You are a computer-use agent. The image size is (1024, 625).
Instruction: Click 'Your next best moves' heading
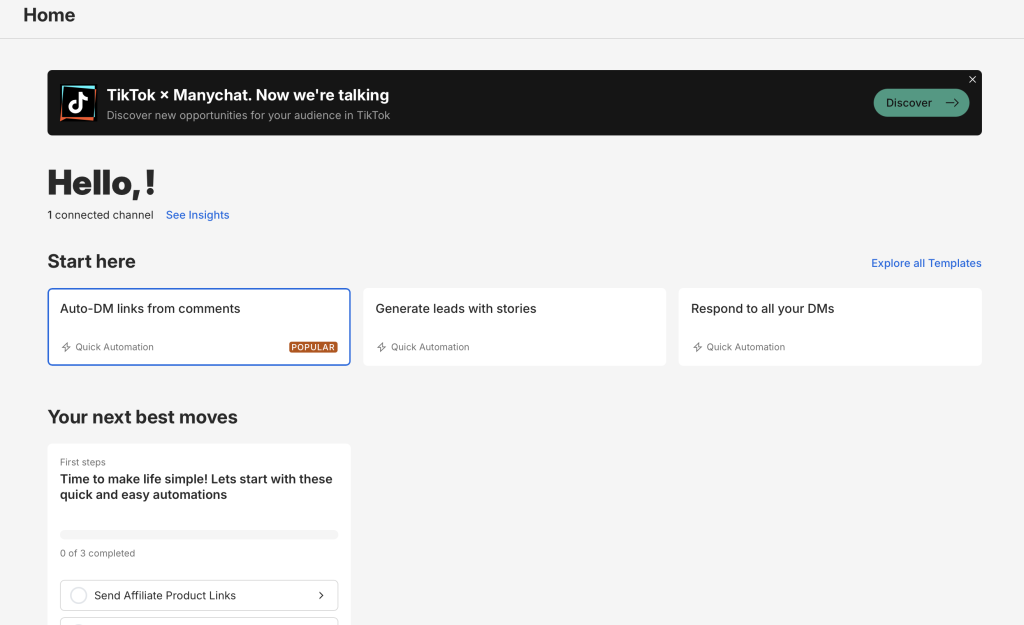(142, 417)
